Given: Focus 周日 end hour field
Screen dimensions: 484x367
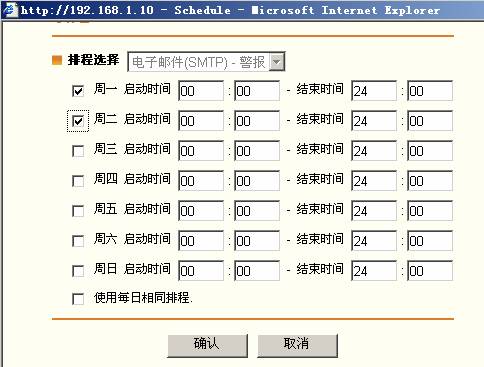Looking at the screenshot, I should tap(374, 270).
